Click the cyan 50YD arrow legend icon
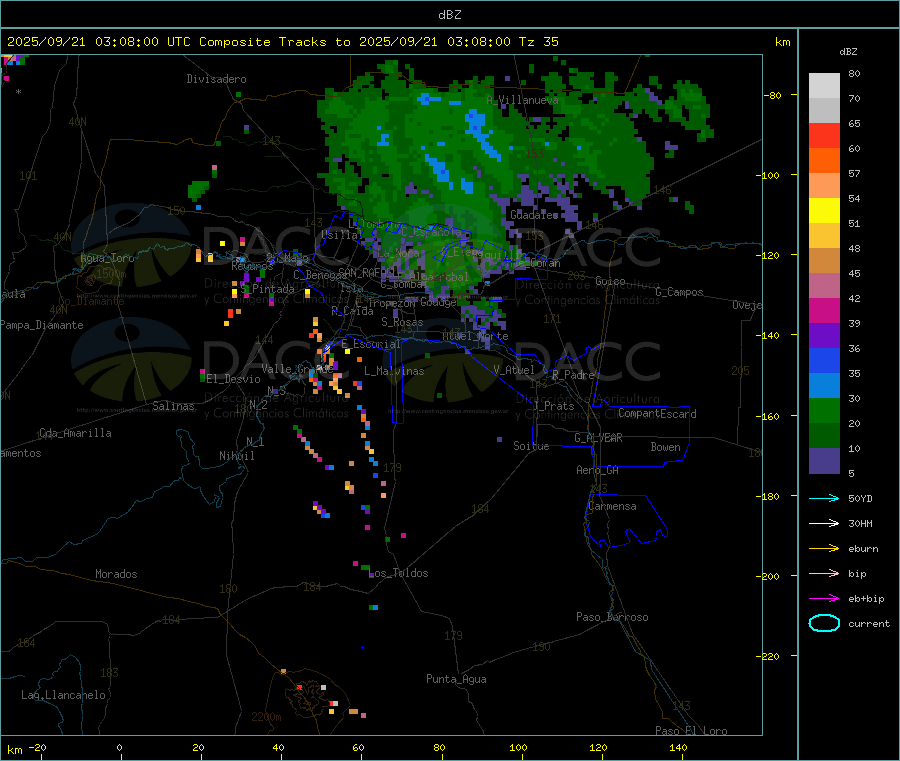The height and width of the screenshot is (761, 900). tap(824, 498)
